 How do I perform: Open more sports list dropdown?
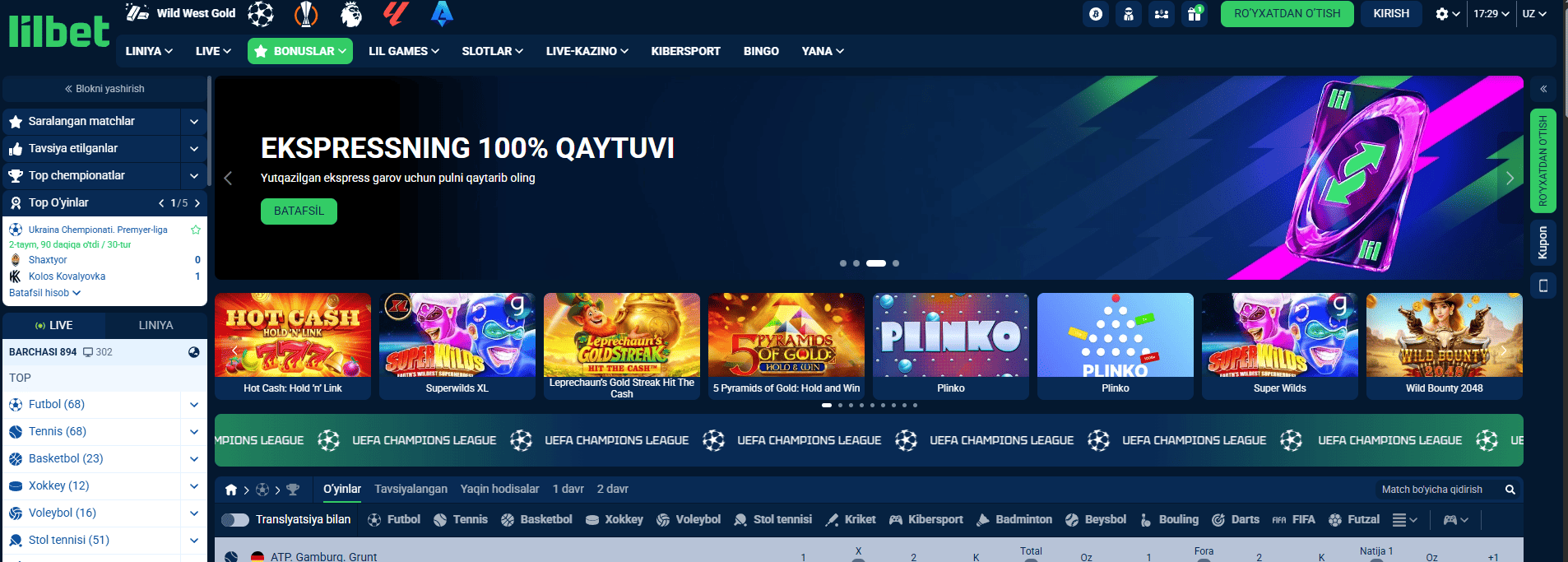(x=1405, y=520)
